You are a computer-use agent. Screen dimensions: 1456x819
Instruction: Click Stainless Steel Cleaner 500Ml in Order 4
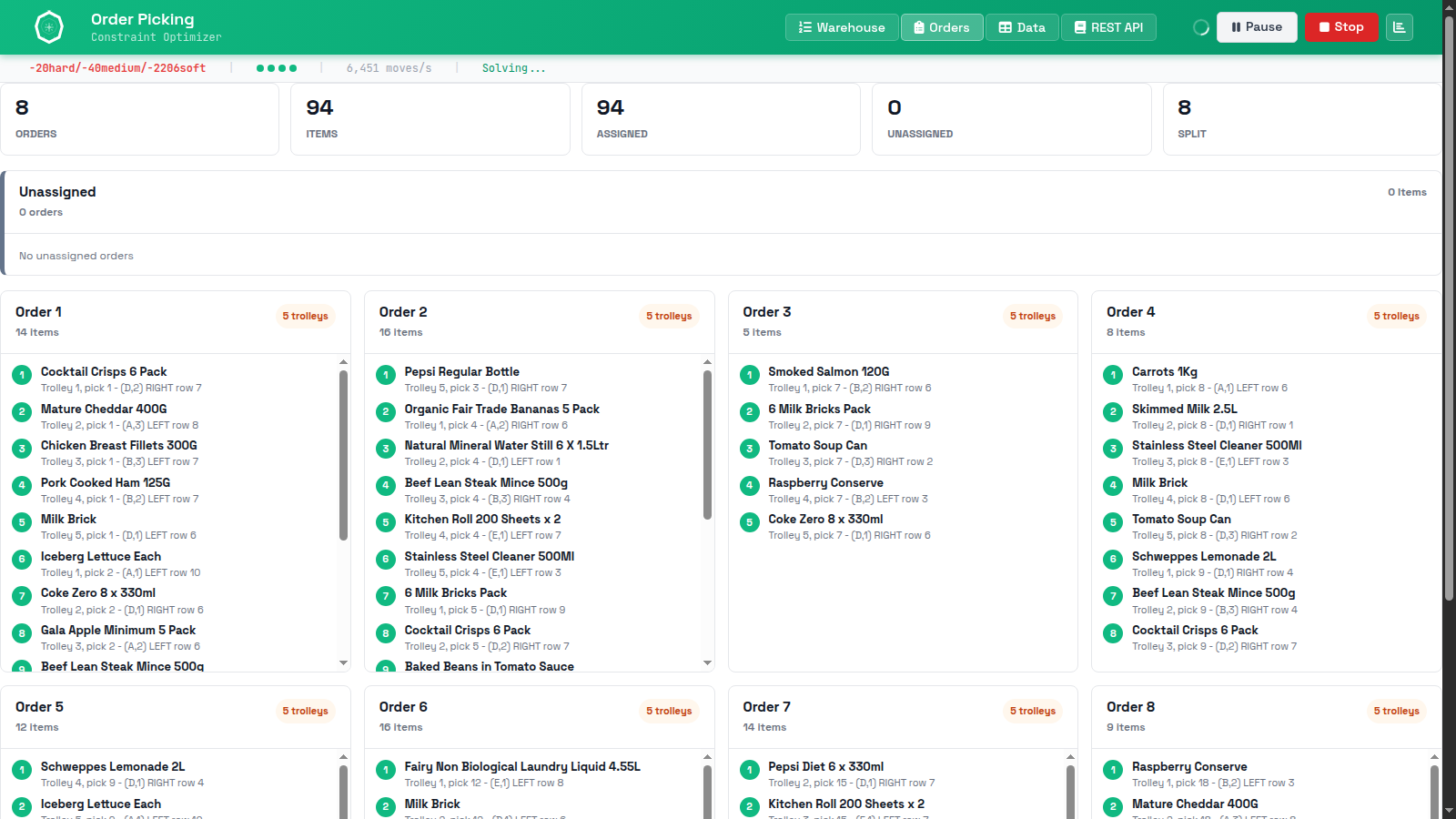click(1217, 446)
